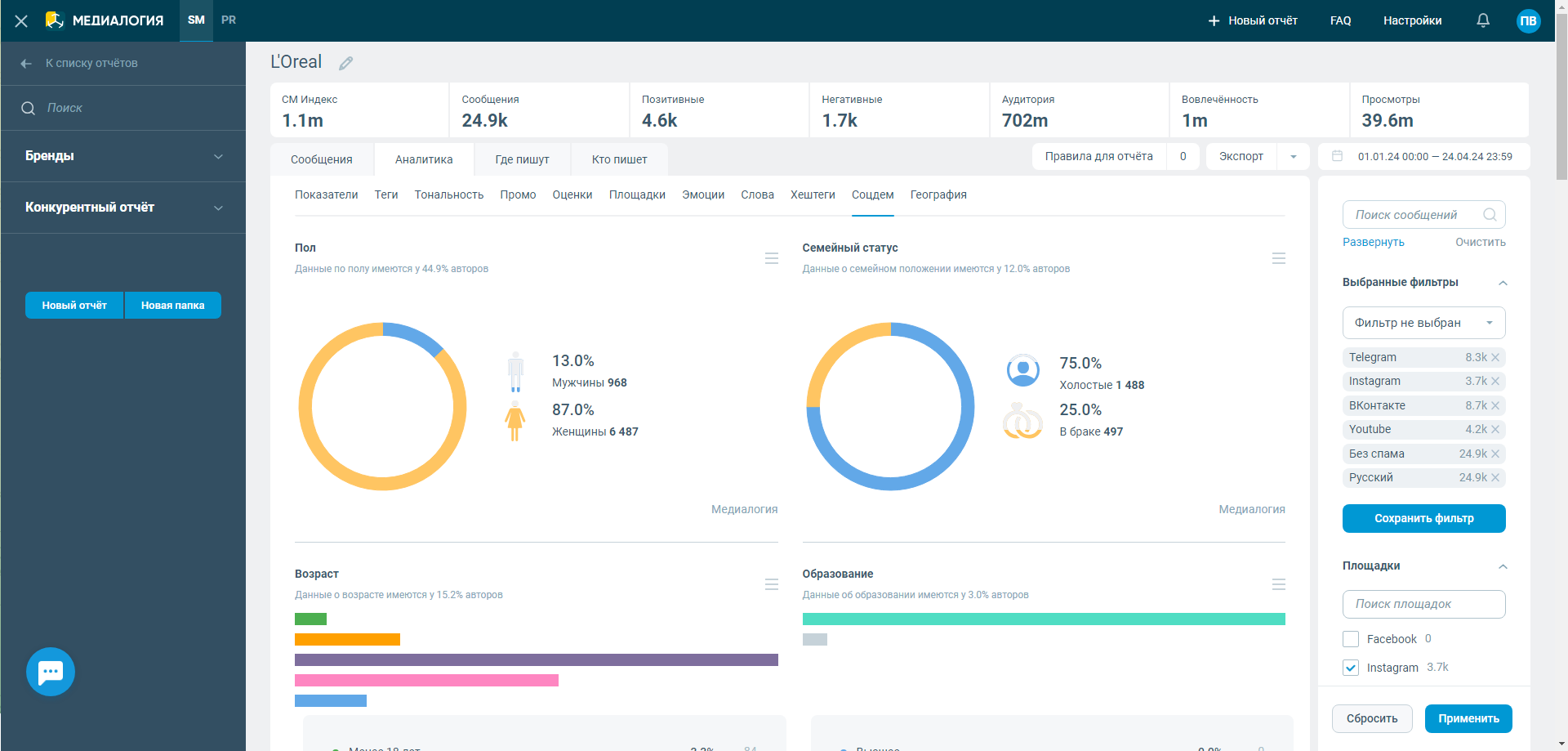Switch to the Кто пишет tab
The width and height of the screenshot is (1568, 751).
[x=619, y=159]
